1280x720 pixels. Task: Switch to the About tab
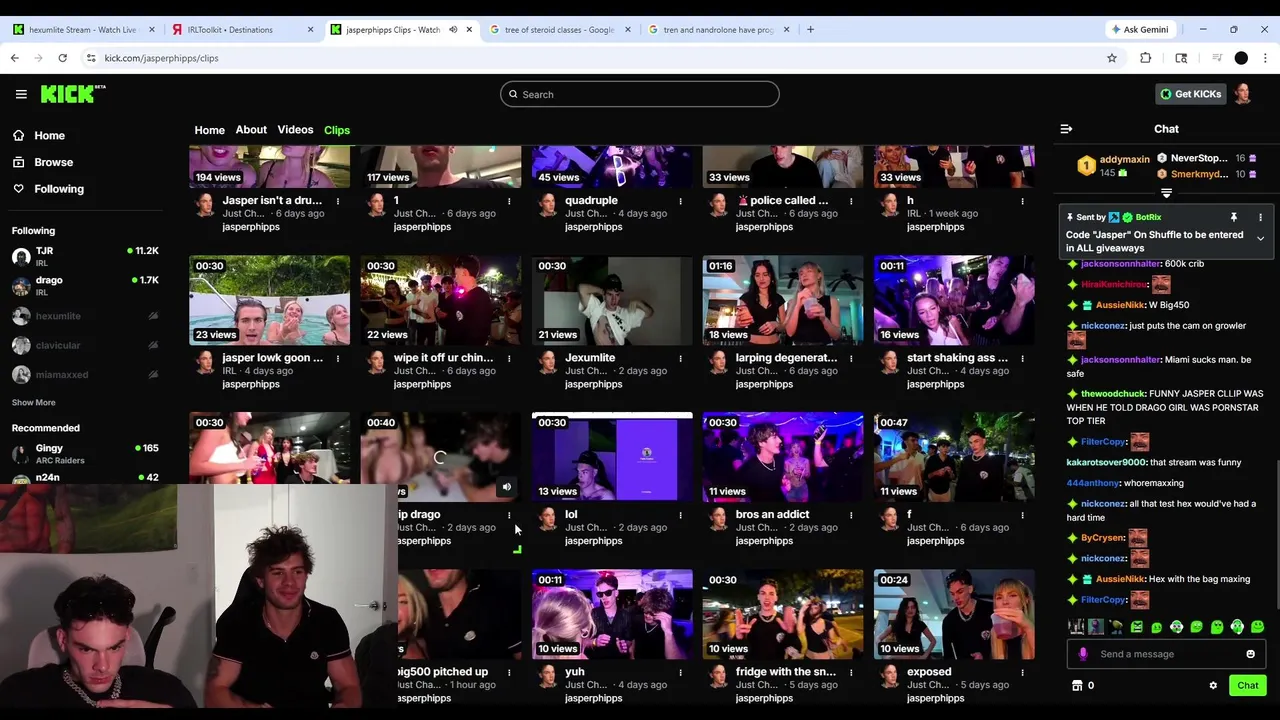click(251, 130)
